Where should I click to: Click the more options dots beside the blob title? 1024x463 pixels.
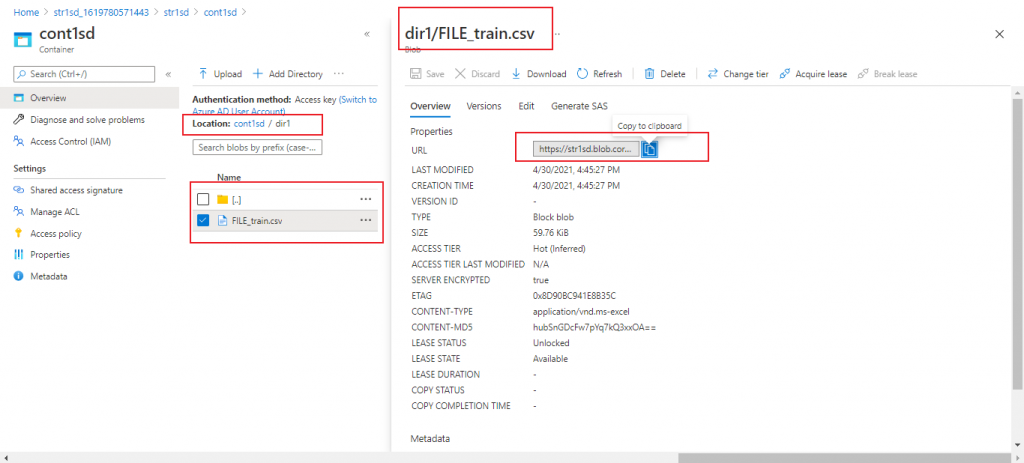[x=558, y=35]
